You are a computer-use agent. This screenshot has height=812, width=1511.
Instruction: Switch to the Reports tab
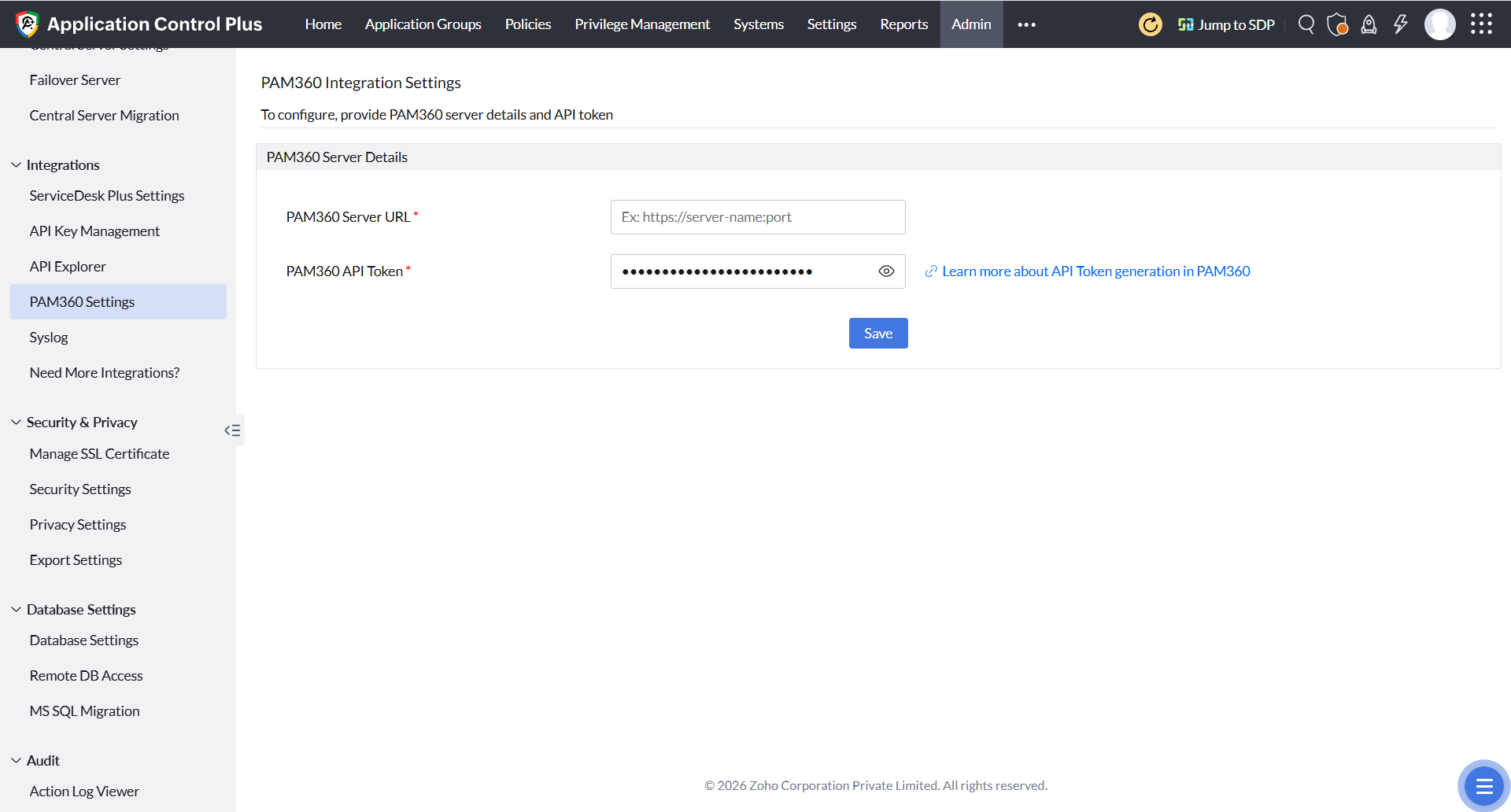(903, 24)
